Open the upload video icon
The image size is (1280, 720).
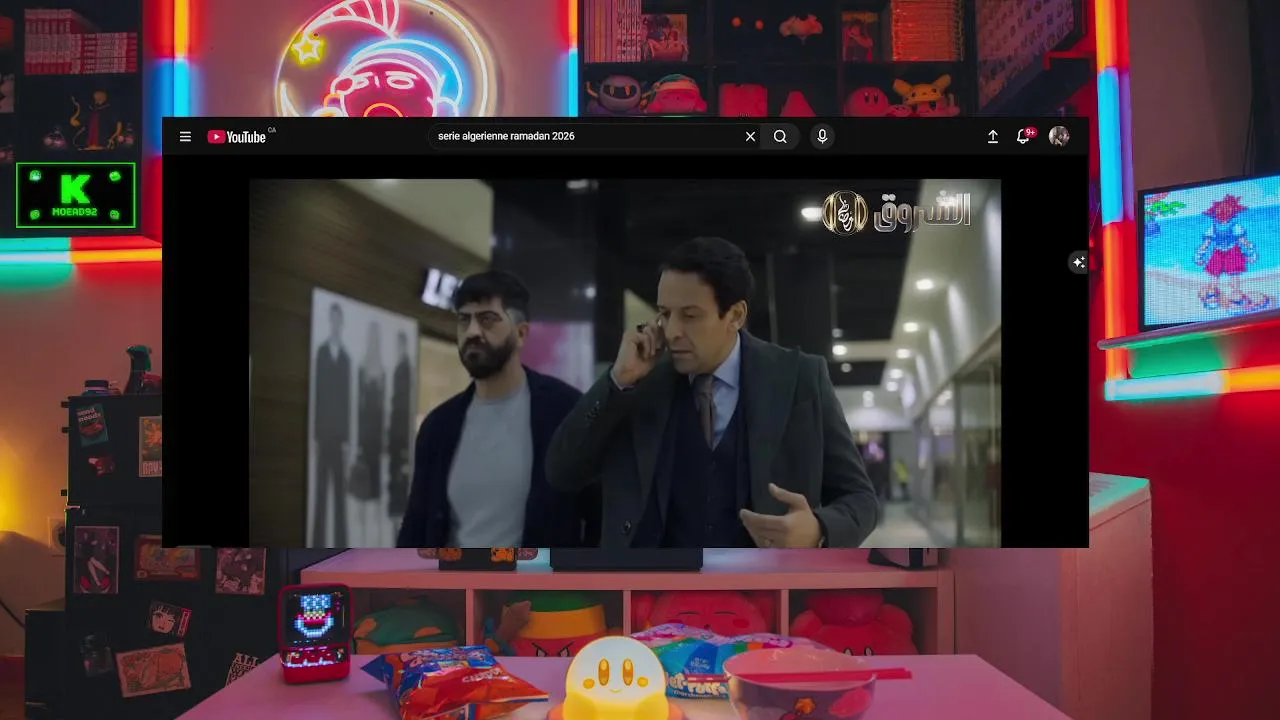point(993,137)
